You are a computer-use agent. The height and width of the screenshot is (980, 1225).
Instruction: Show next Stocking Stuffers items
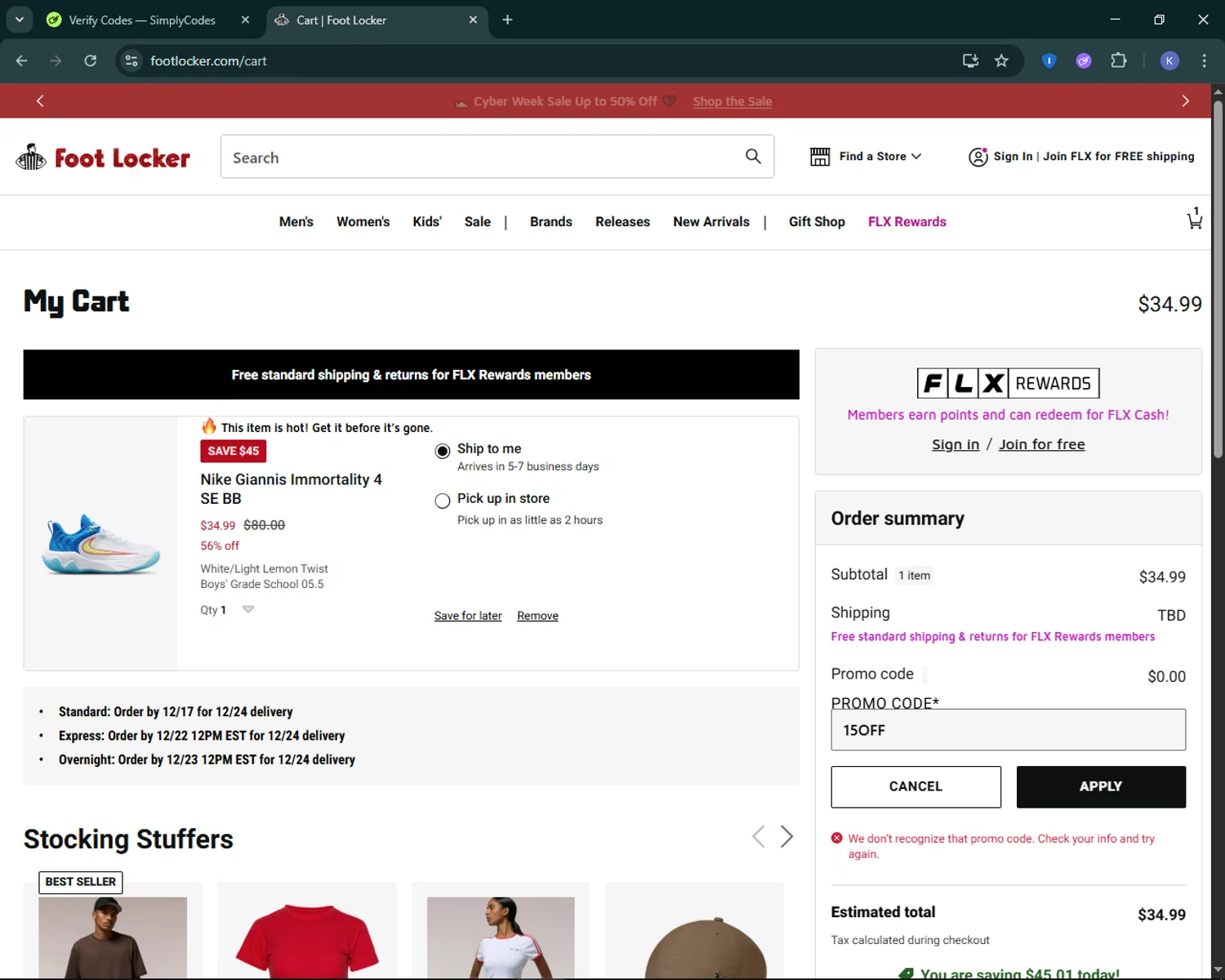pos(786,836)
